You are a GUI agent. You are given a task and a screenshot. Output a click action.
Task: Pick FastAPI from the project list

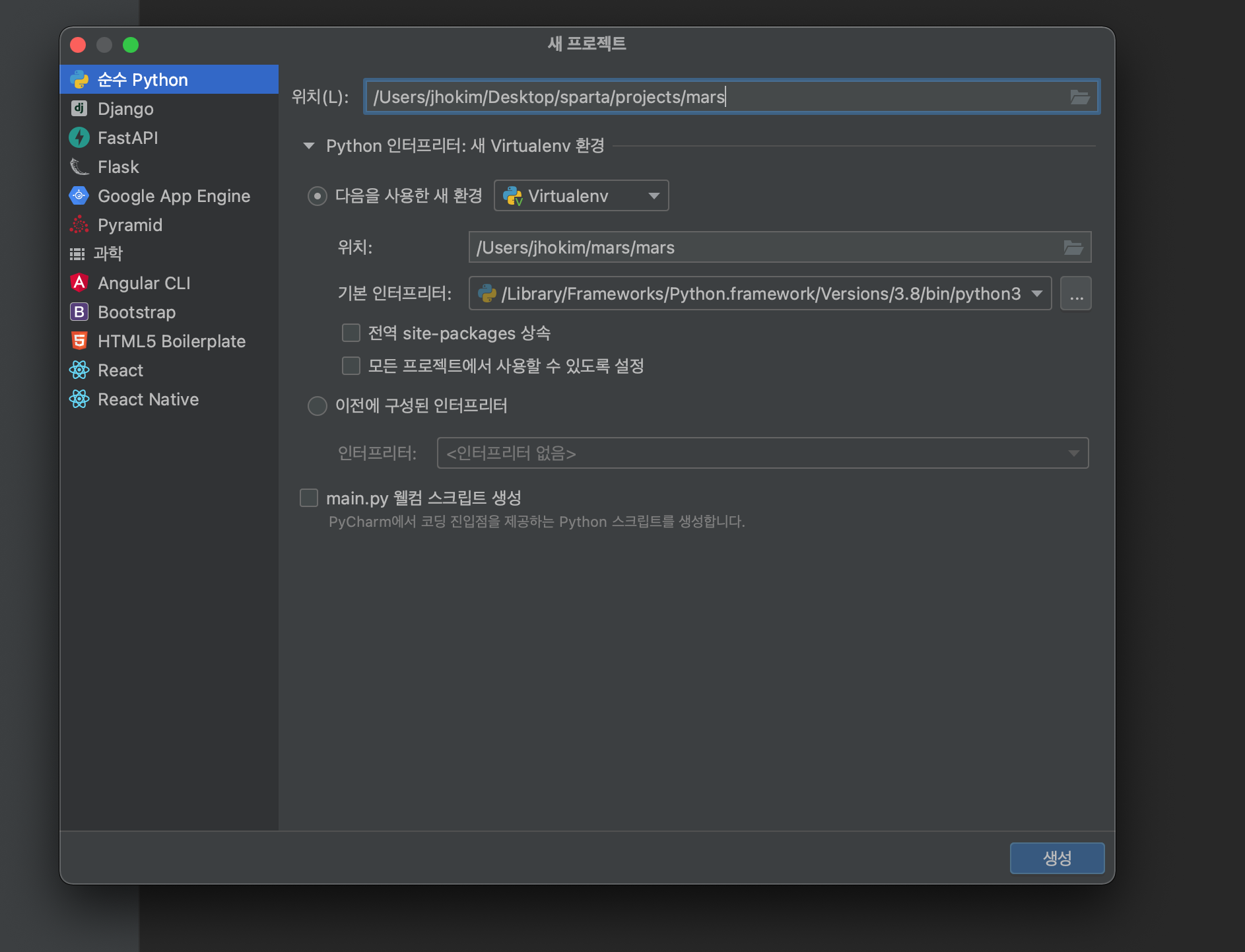coord(169,138)
